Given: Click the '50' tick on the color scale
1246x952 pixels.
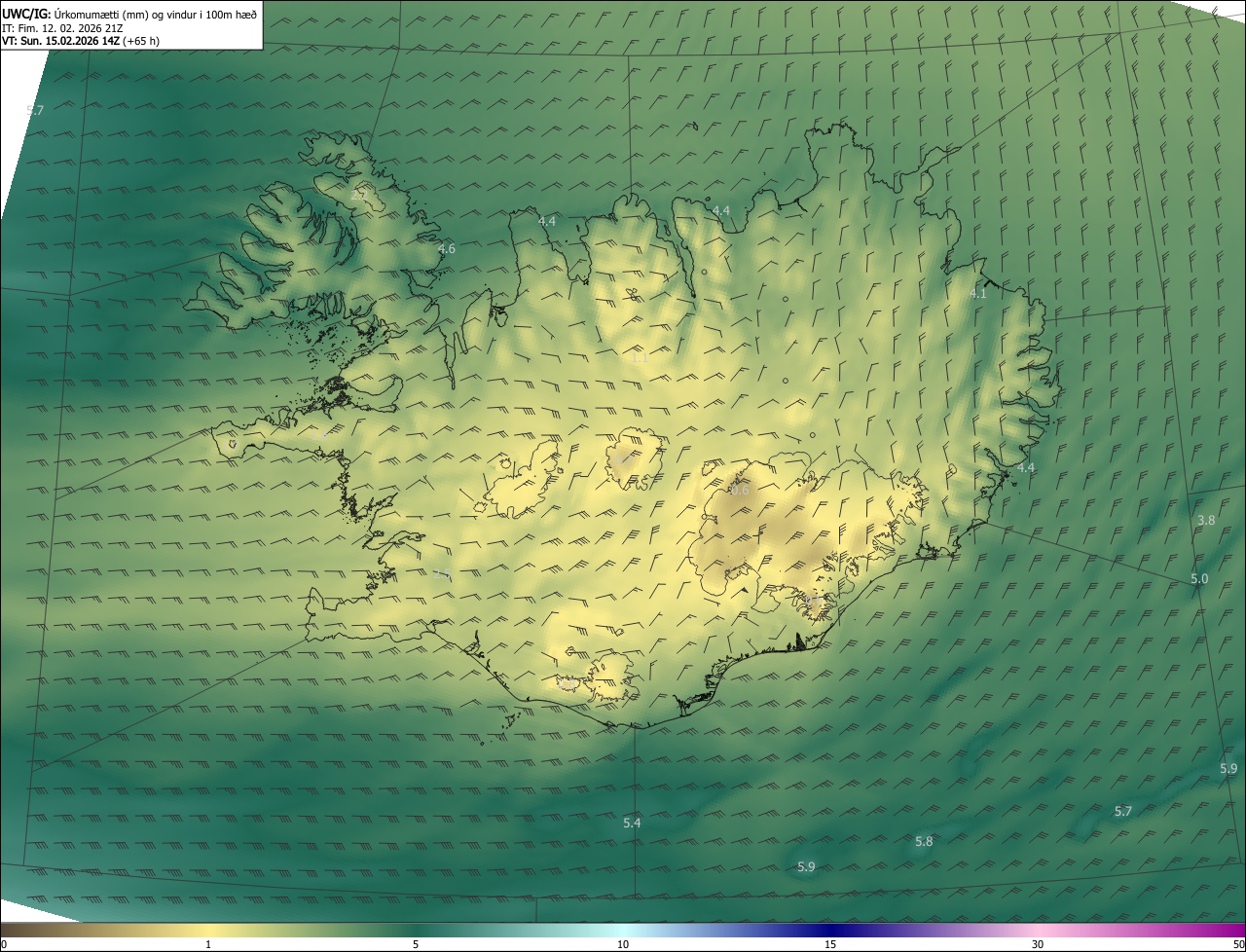Looking at the screenshot, I should (1238, 944).
